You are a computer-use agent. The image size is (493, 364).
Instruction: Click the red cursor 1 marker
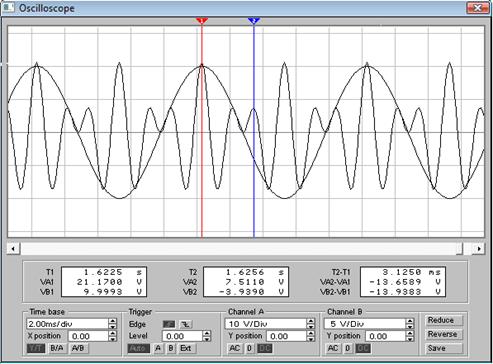click(202, 21)
